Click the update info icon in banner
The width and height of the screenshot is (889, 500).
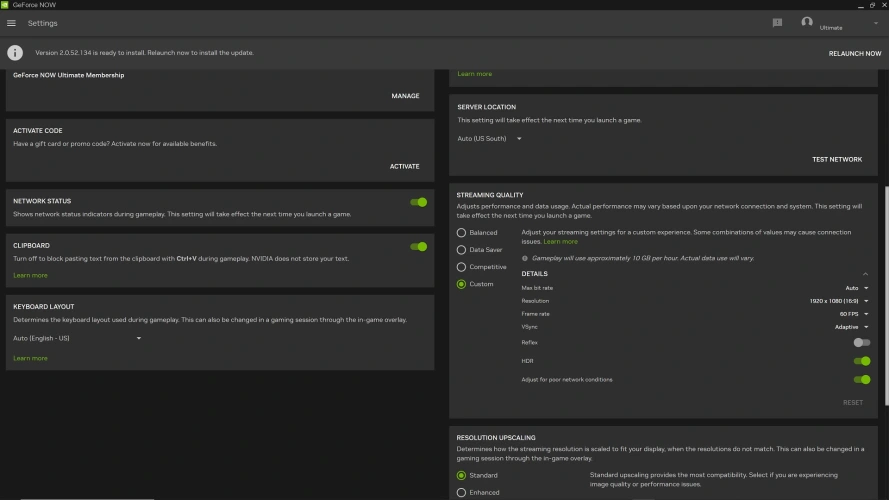[x=15, y=53]
